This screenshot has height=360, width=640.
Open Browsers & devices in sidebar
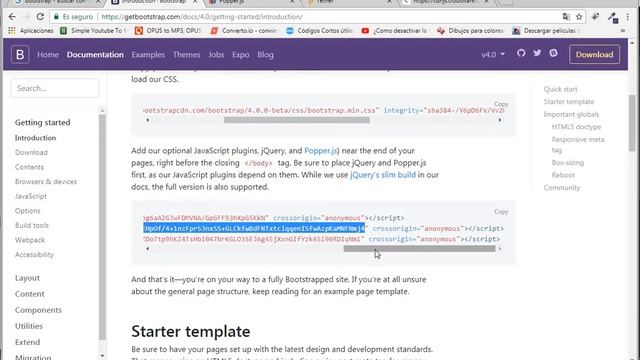[x=46, y=182]
